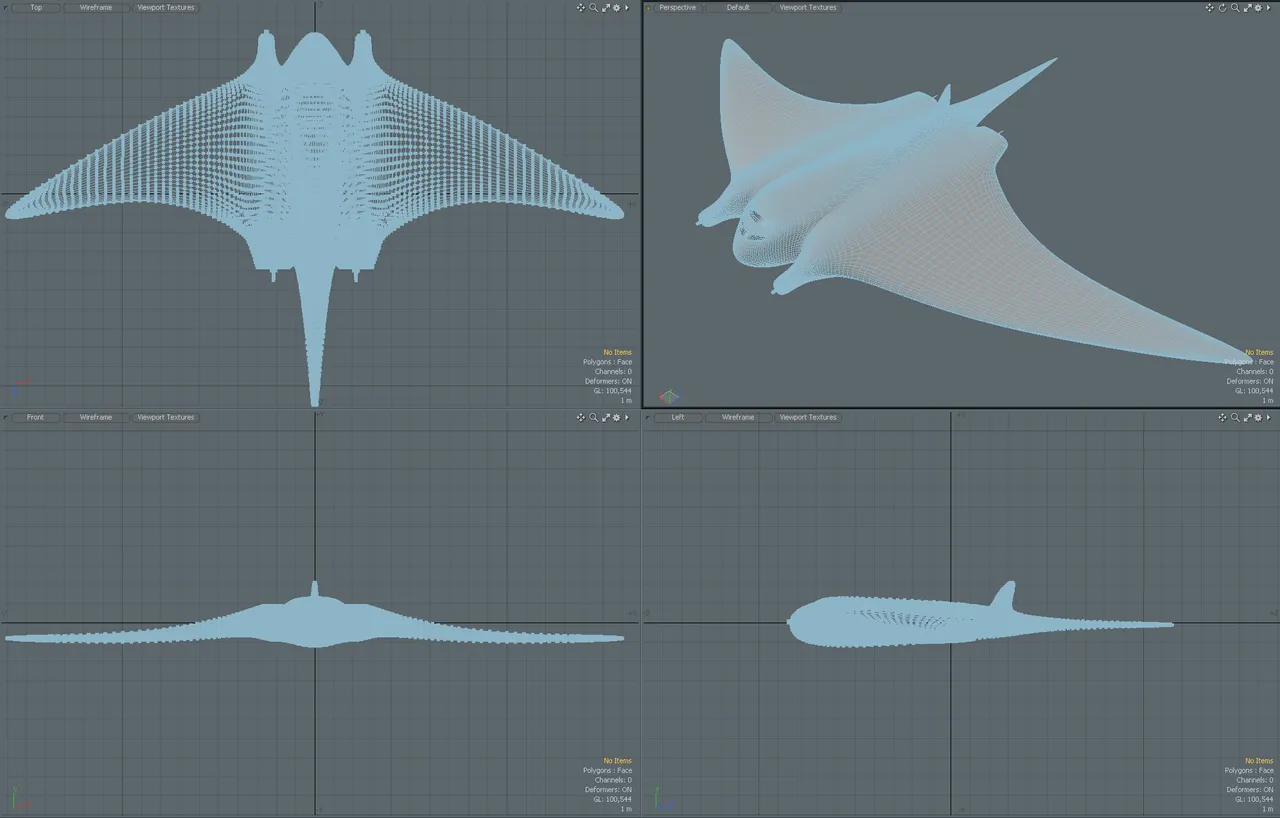Click the pan icon in Front viewport

581,417
